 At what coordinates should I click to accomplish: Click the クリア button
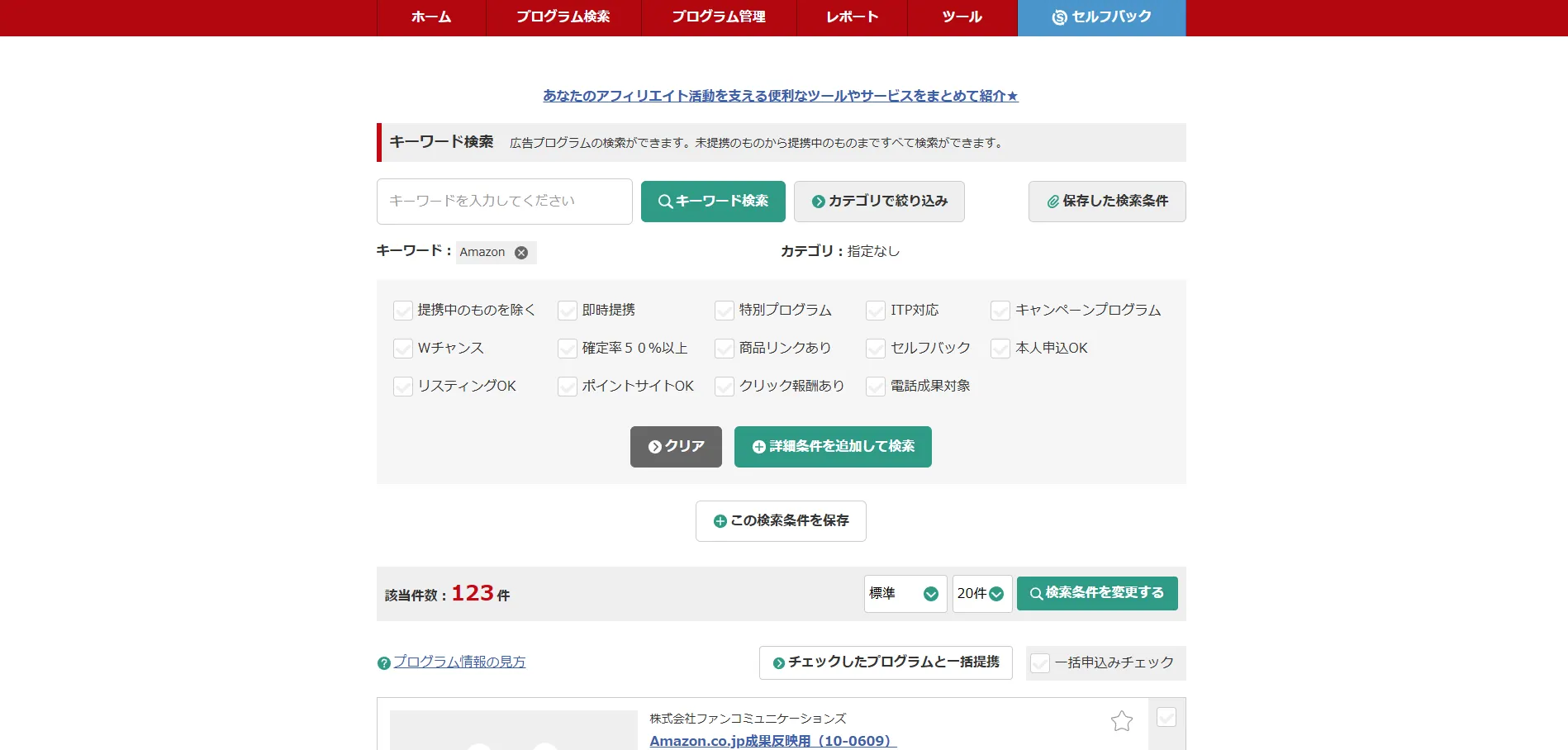click(x=676, y=447)
